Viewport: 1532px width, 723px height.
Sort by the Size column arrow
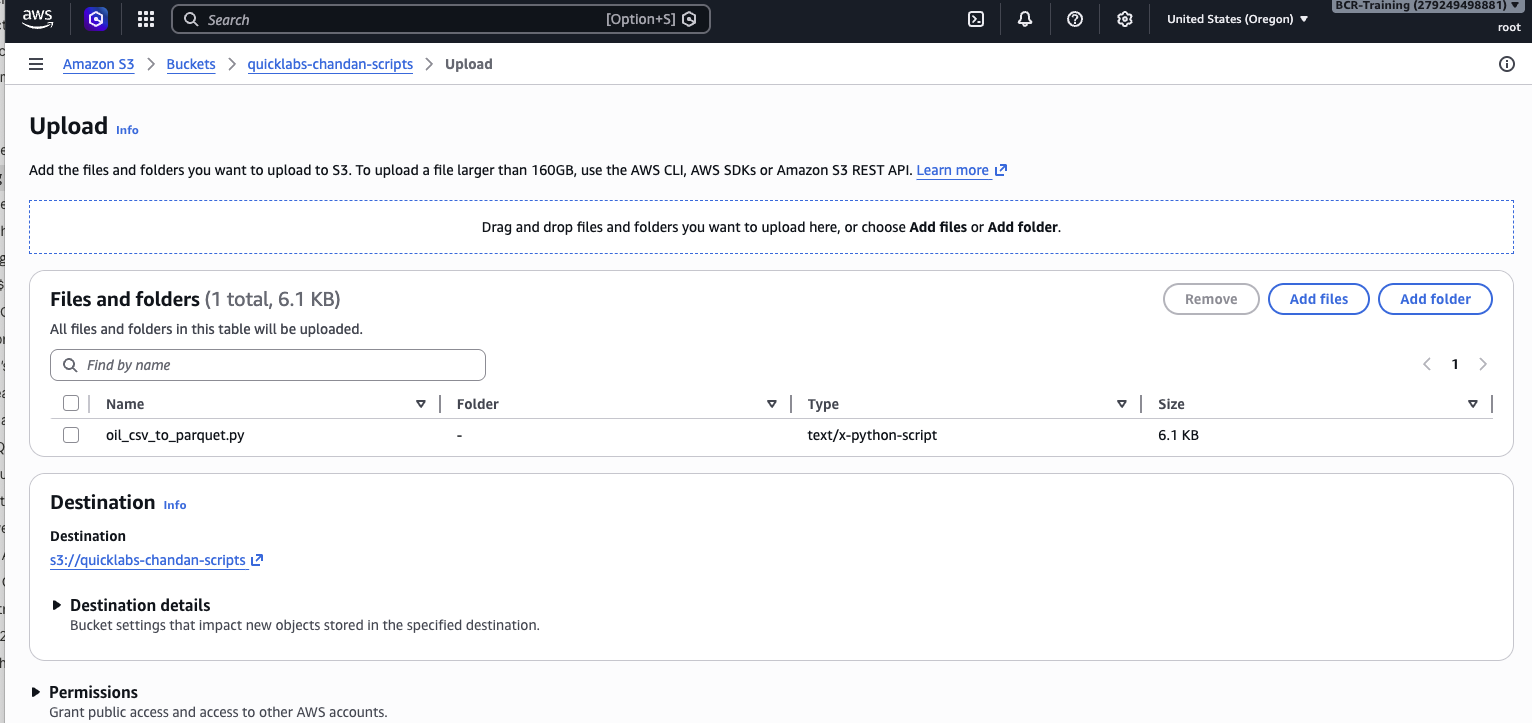[x=1473, y=404]
